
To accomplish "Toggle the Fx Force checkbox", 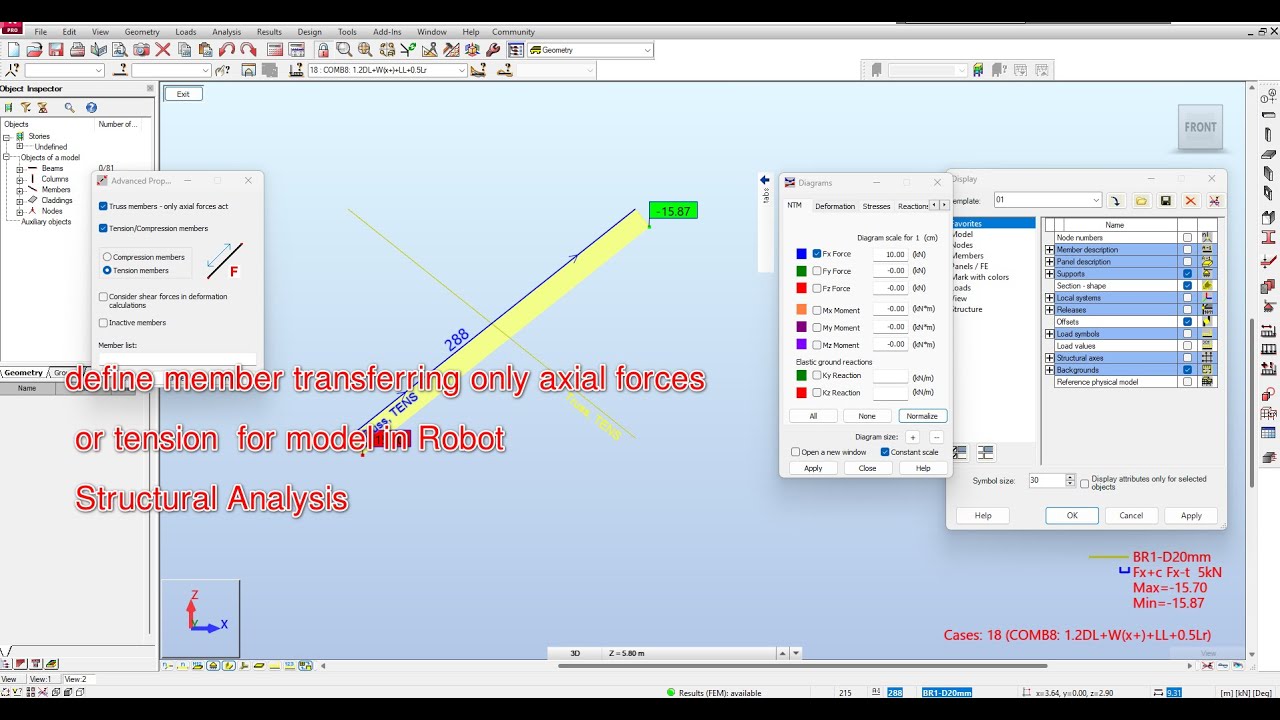I will [817, 254].
